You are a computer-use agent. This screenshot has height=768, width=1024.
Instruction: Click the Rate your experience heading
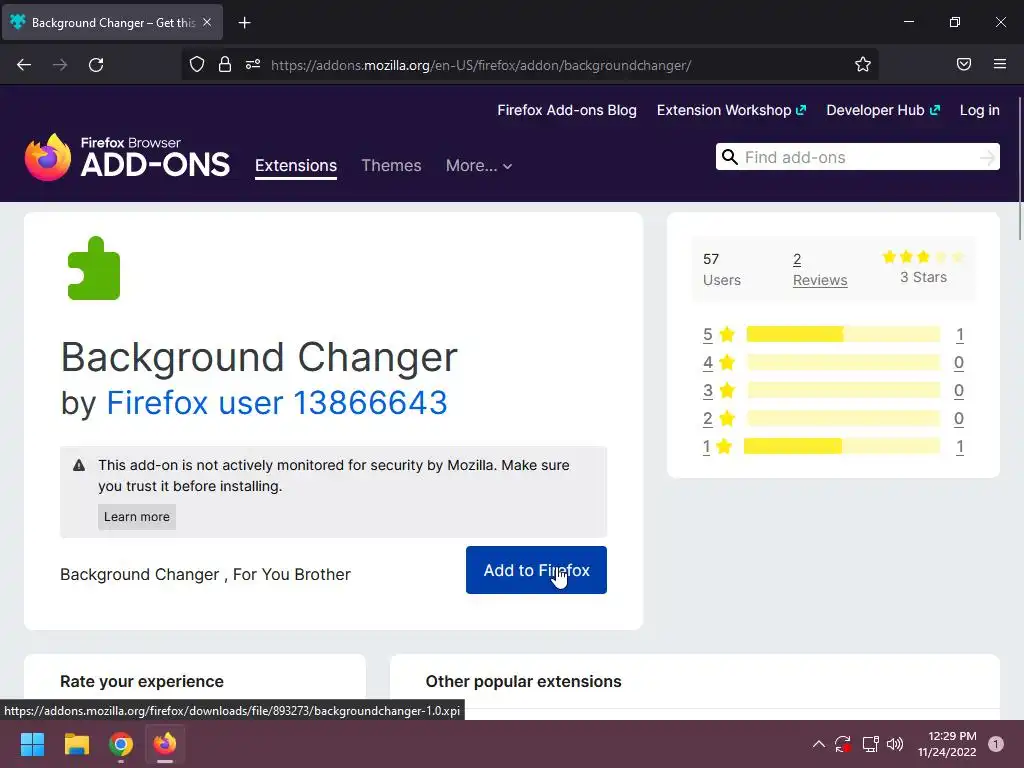(142, 682)
